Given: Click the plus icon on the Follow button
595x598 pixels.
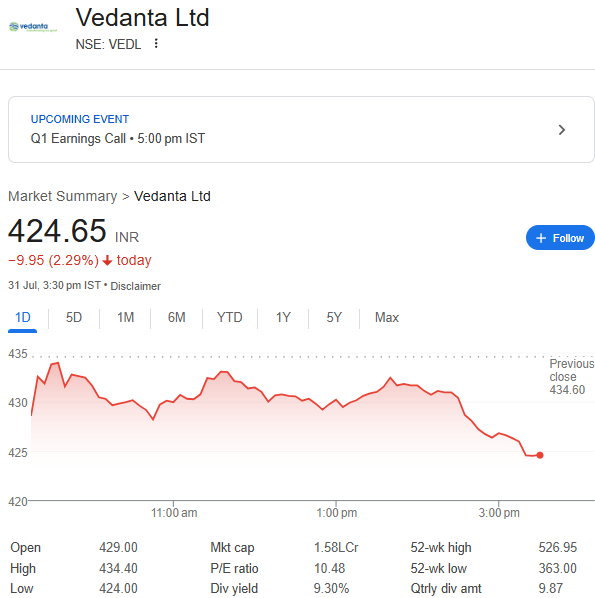Looking at the screenshot, I should click(x=541, y=238).
